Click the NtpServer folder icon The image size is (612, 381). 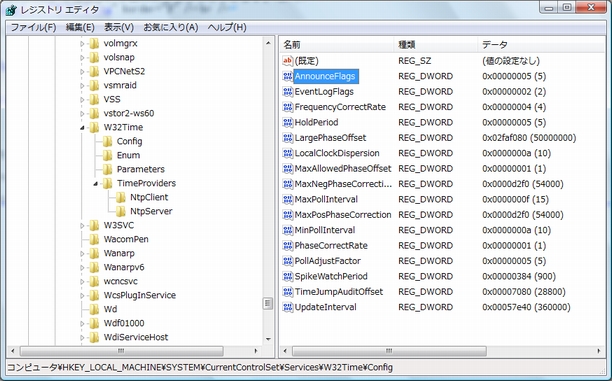coord(121,211)
